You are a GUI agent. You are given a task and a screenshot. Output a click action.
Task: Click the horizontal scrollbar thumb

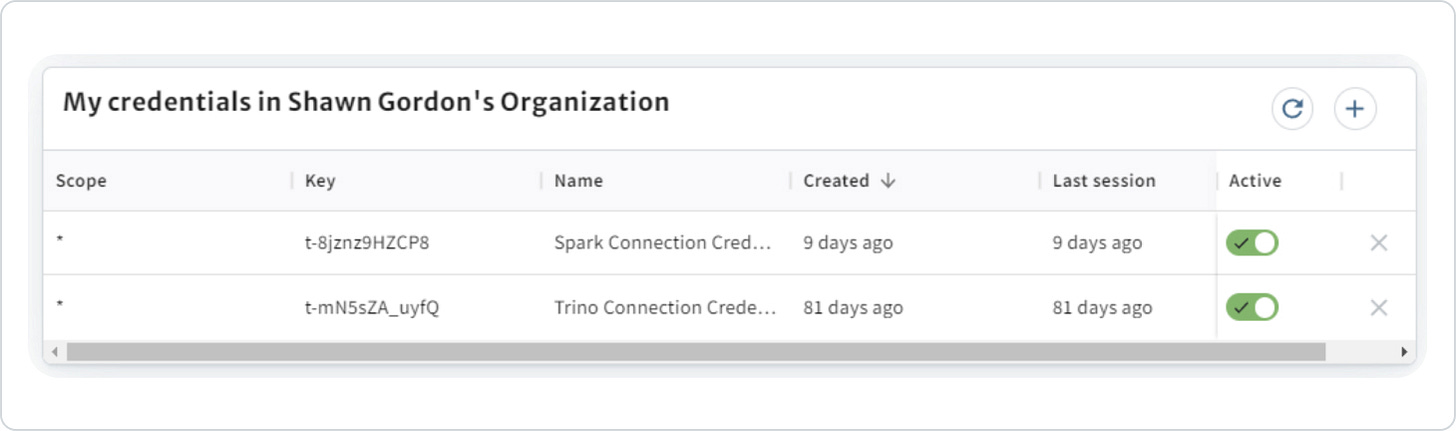[695, 352]
